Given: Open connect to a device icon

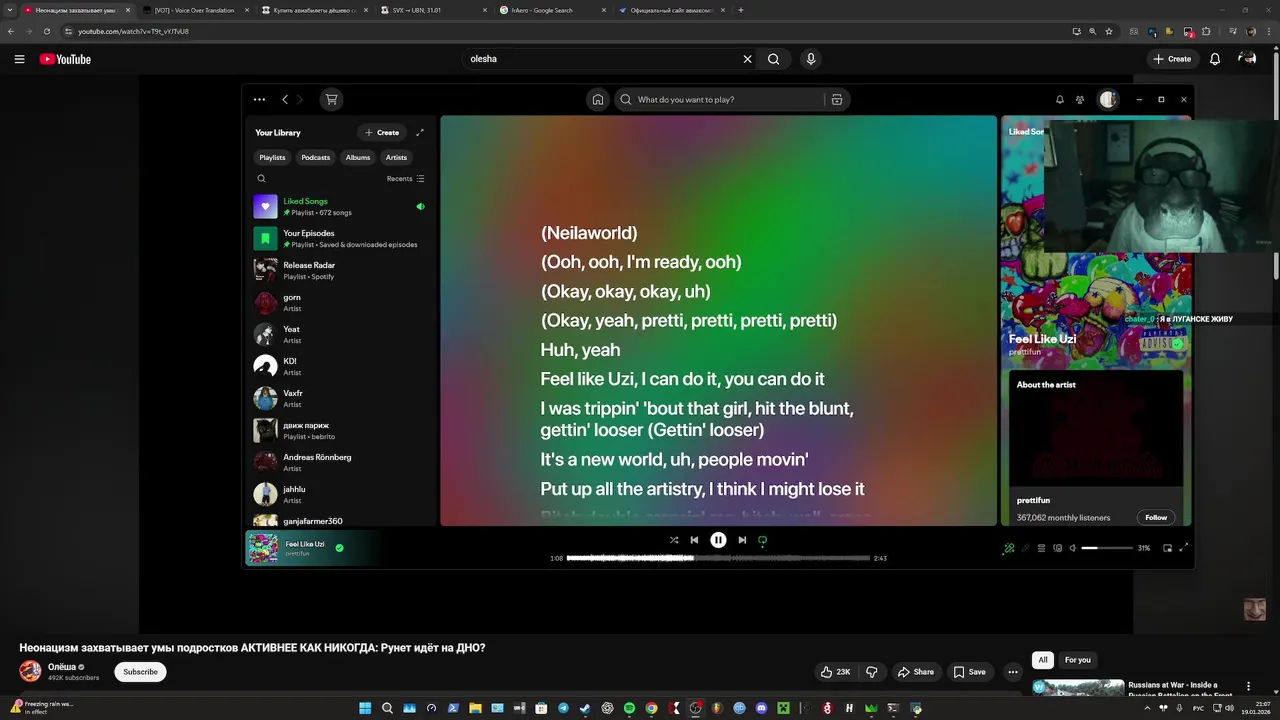Looking at the screenshot, I should (1057, 548).
